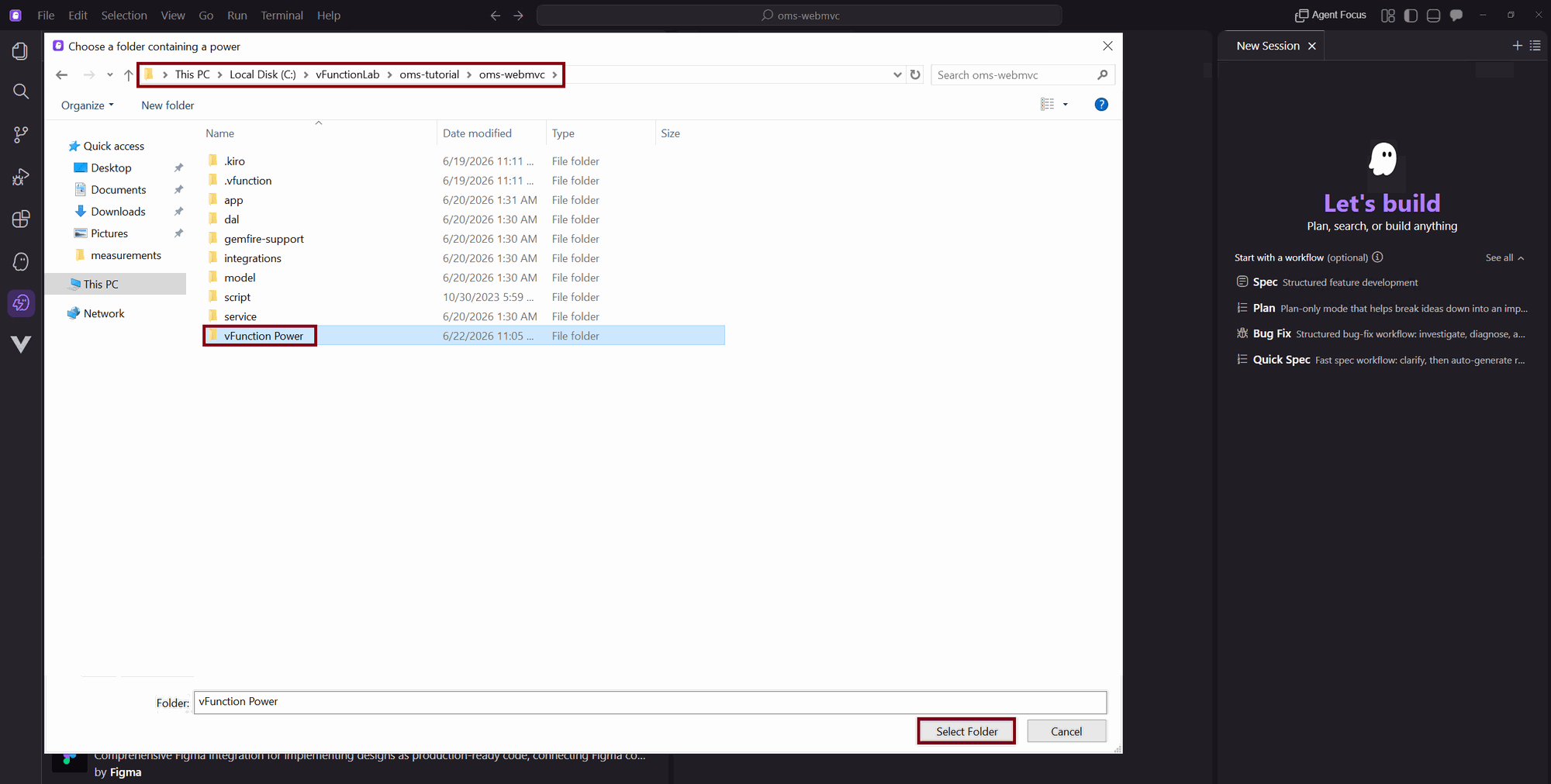The image size is (1551, 784).
Task: Open recent locations dropdown arrow
Action: pyautogui.click(x=109, y=75)
